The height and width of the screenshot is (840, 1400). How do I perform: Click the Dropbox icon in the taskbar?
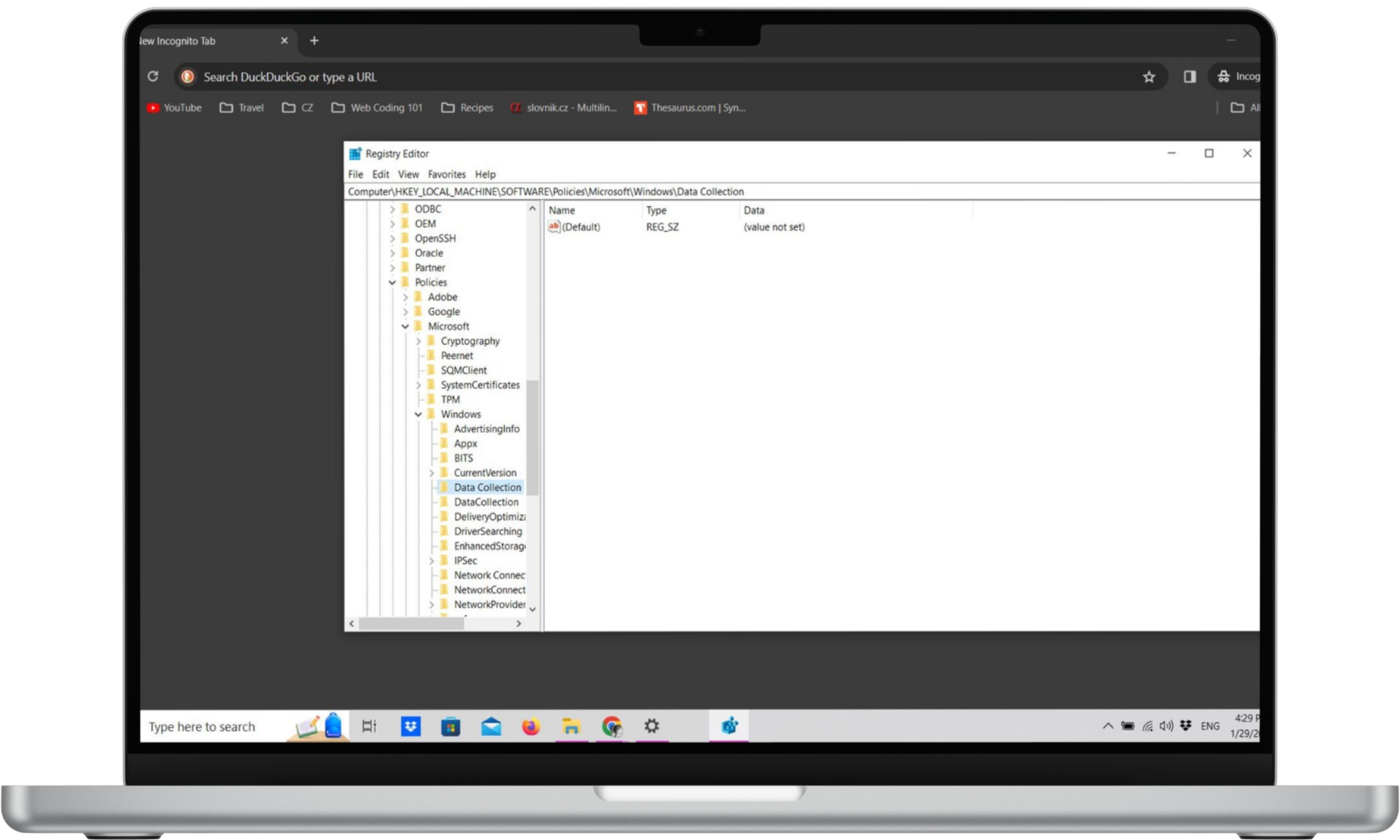click(410, 726)
